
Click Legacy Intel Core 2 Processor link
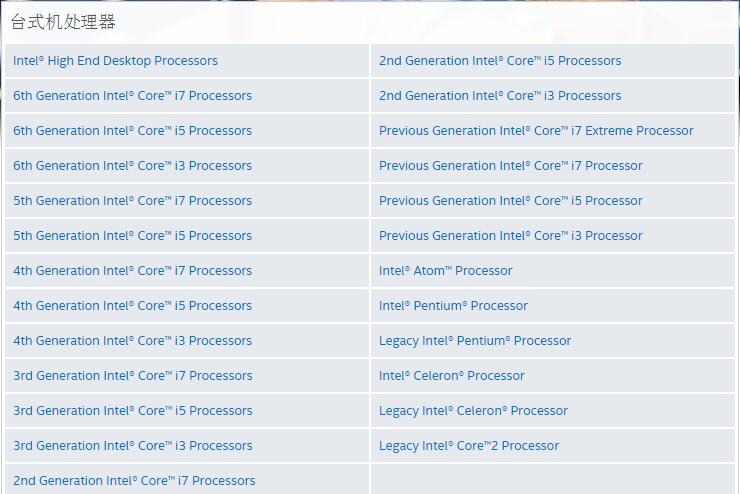(x=469, y=445)
